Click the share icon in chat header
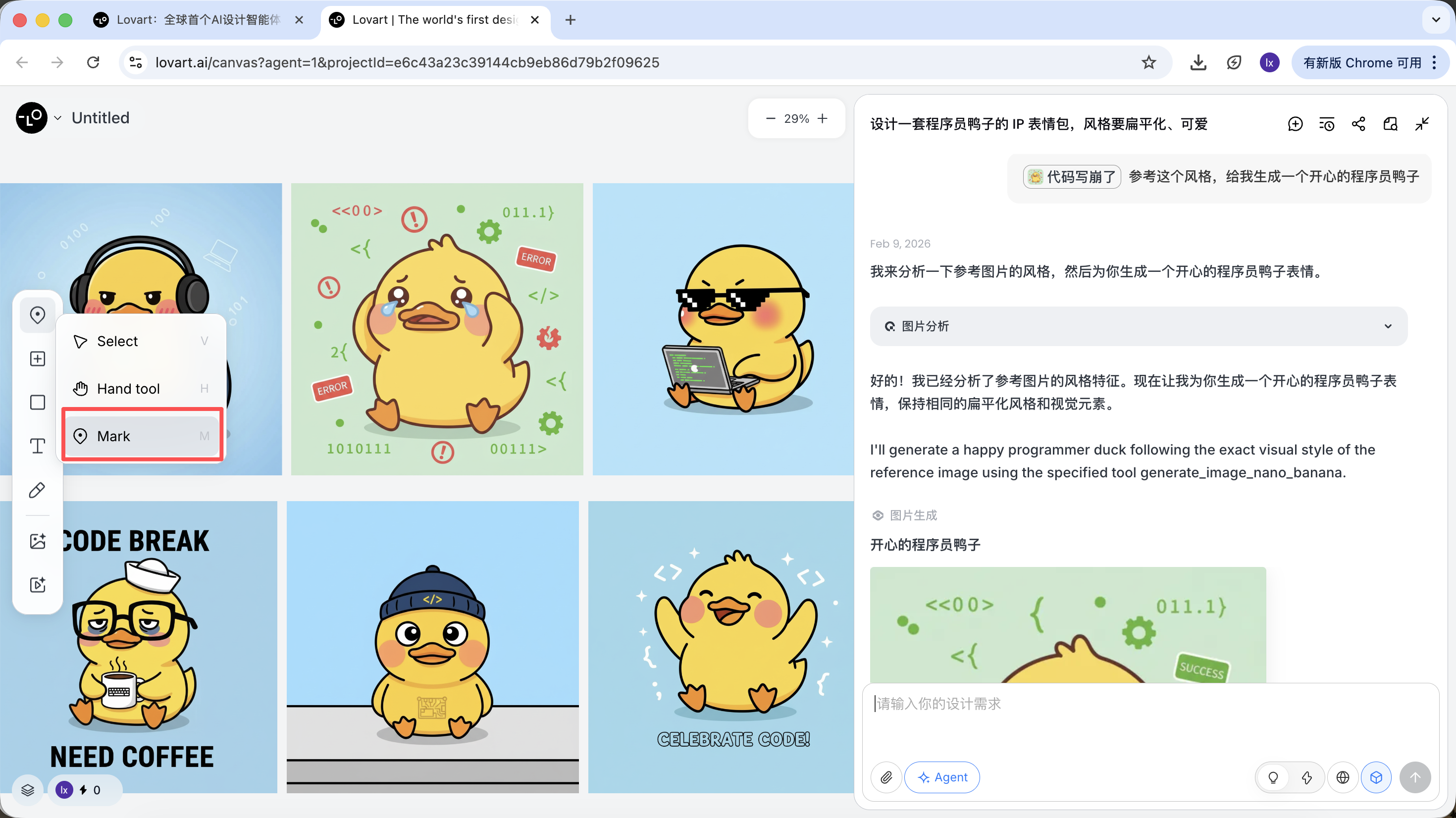The height and width of the screenshot is (818, 1456). (x=1358, y=124)
